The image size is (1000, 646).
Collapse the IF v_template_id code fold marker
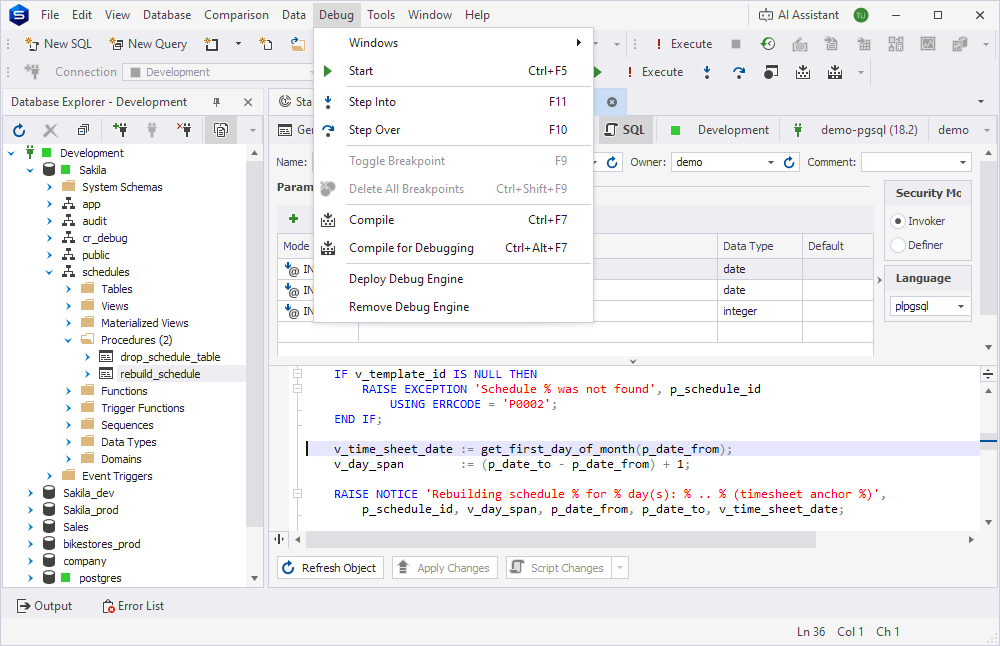pos(297,374)
